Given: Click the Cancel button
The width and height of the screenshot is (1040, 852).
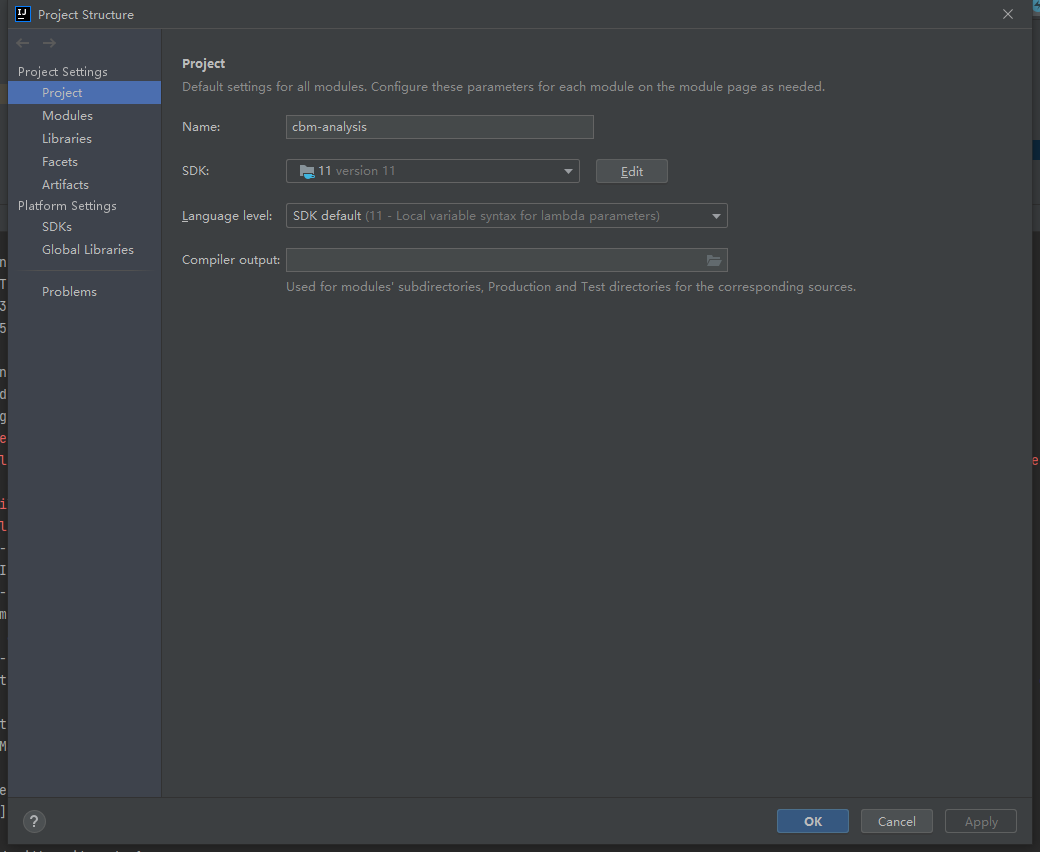Looking at the screenshot, I should [x=896, y=820].
